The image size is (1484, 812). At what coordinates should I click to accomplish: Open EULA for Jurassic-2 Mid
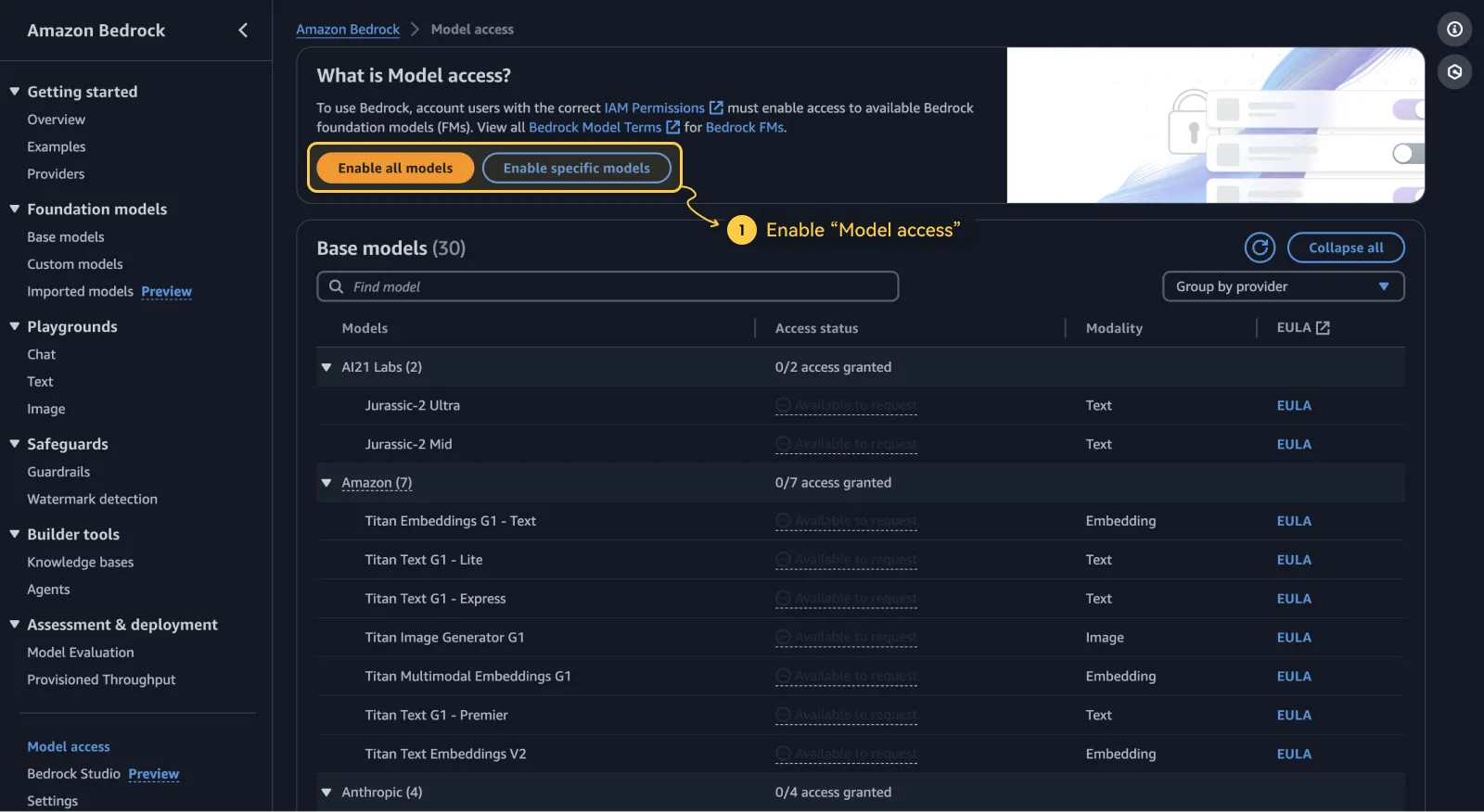(1294, 445)
